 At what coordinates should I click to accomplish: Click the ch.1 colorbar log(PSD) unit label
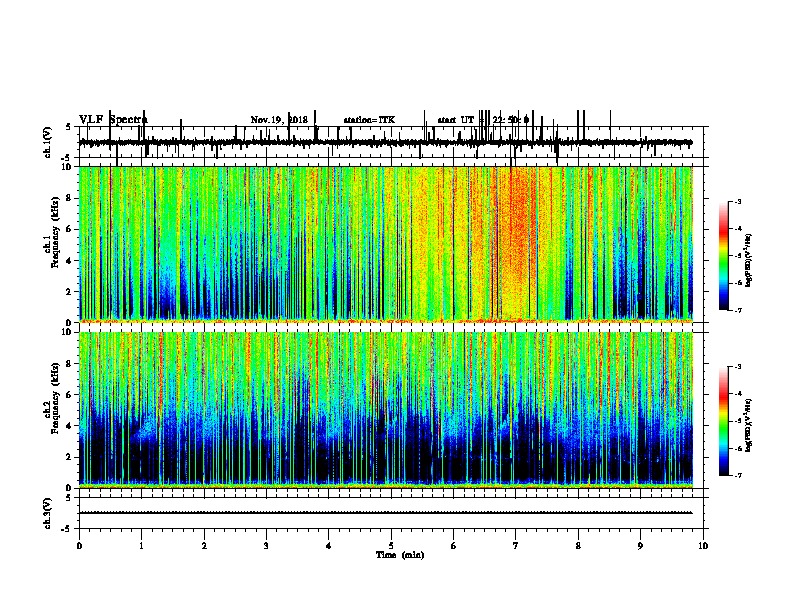748,260
